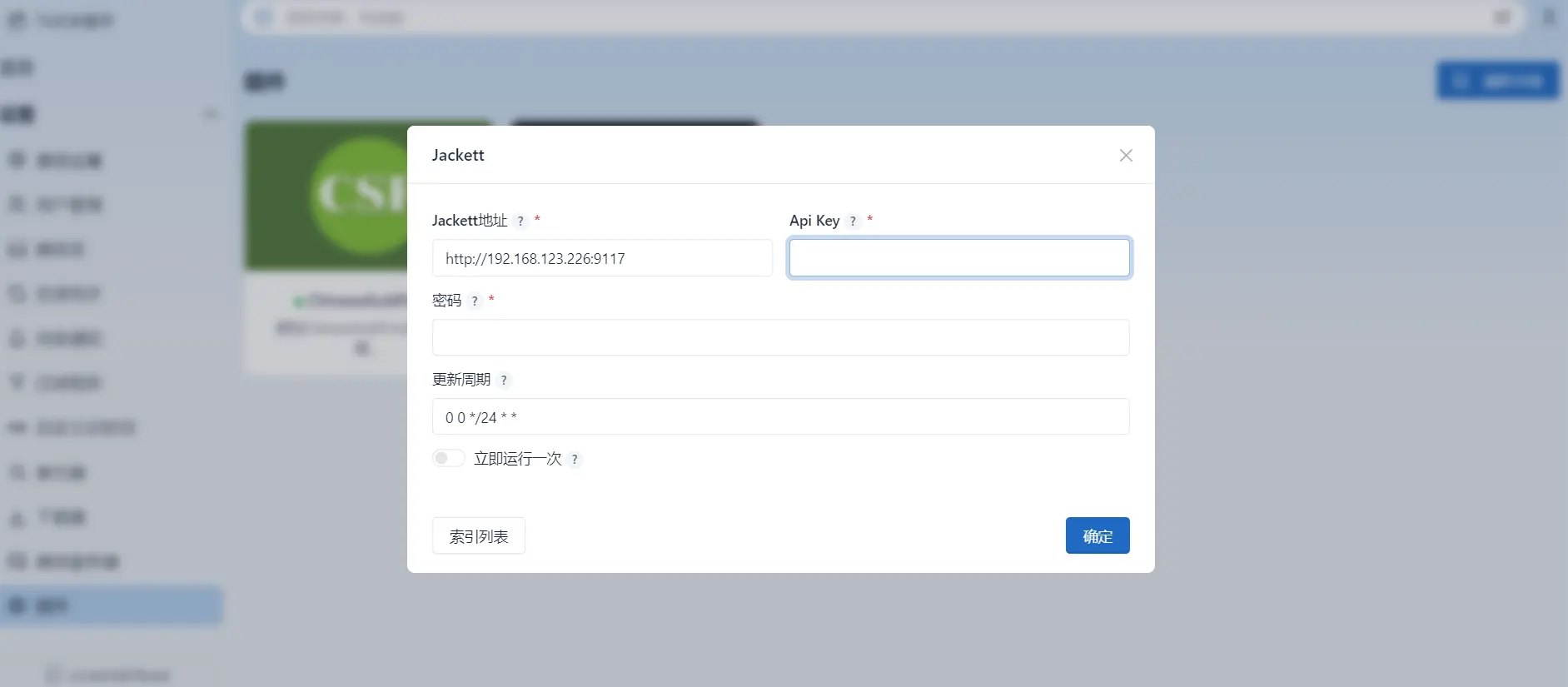Show help icon for 密码

point(475,301)
